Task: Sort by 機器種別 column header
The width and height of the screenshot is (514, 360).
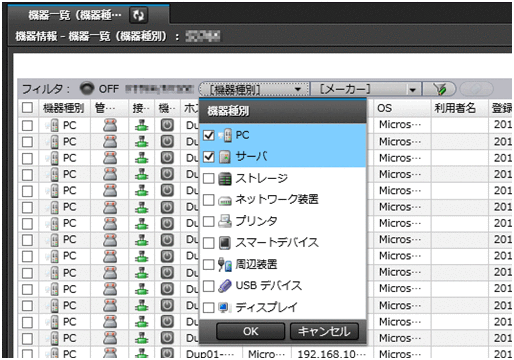Action: pos(64,108)
